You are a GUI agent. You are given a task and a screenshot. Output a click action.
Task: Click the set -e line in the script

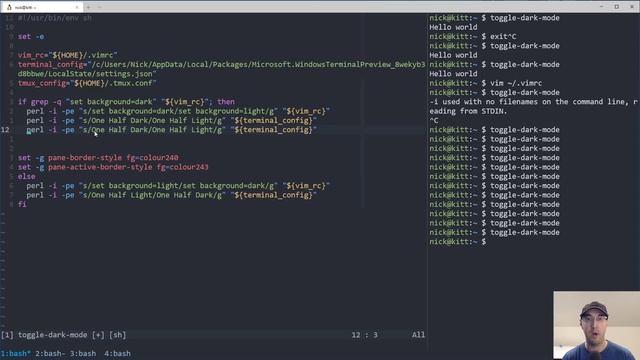(31, 36)
